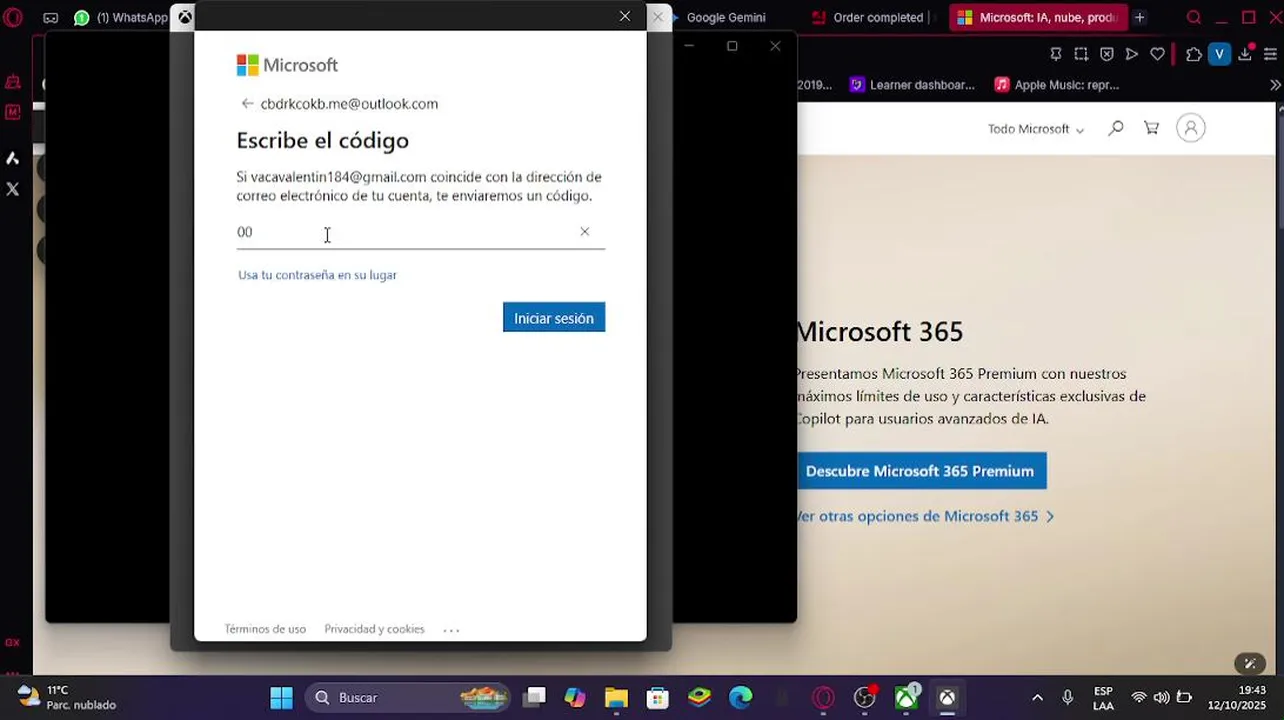Open File Explorer from the taskbar
This screenshot has height=720, width=1284.
pos(616,697)
